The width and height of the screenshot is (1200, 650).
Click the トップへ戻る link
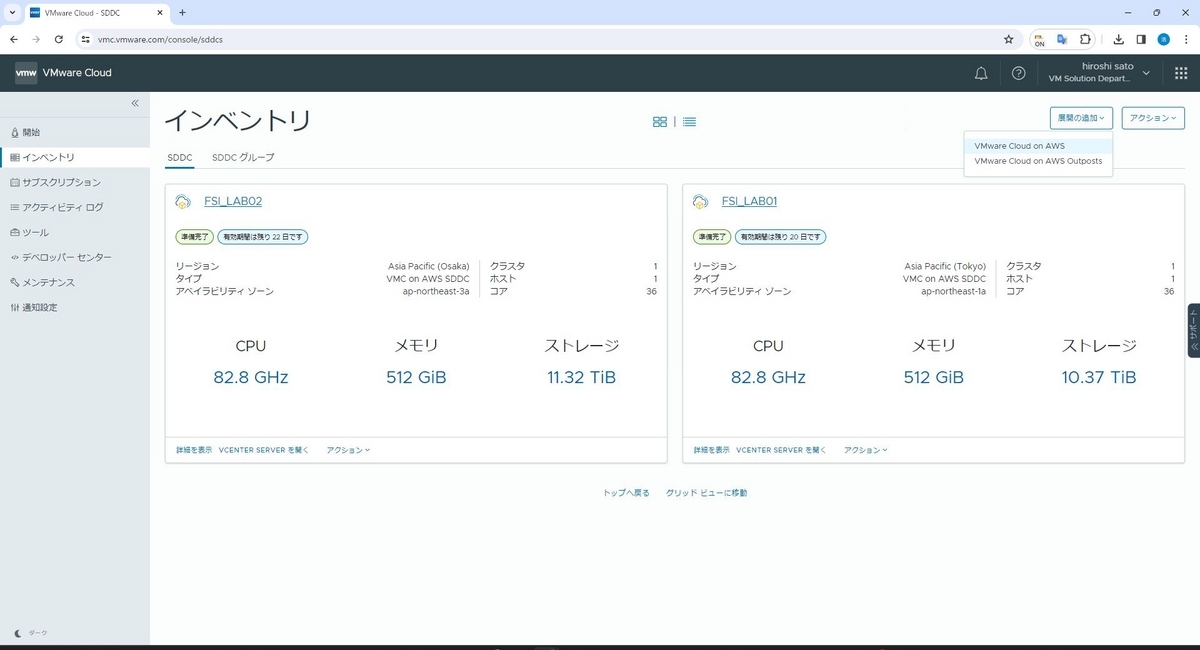click(626, 493)
